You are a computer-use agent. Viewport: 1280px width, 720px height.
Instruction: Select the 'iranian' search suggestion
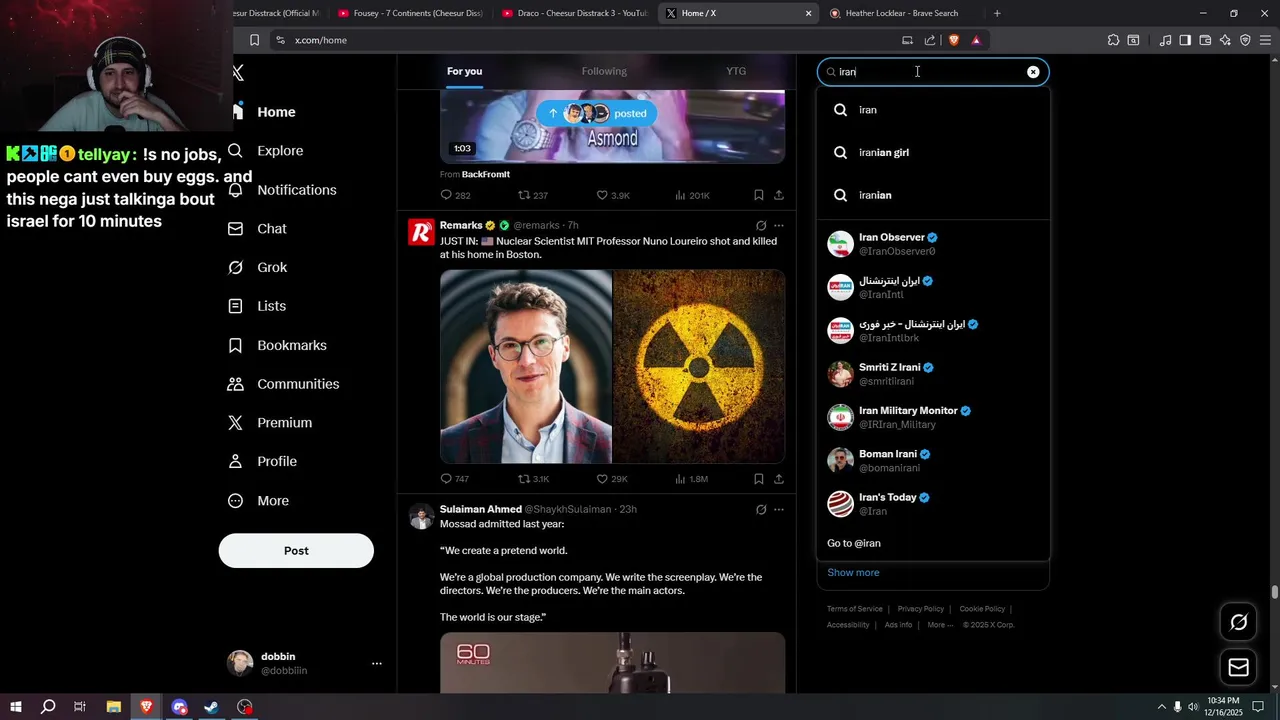coord(933,195)
